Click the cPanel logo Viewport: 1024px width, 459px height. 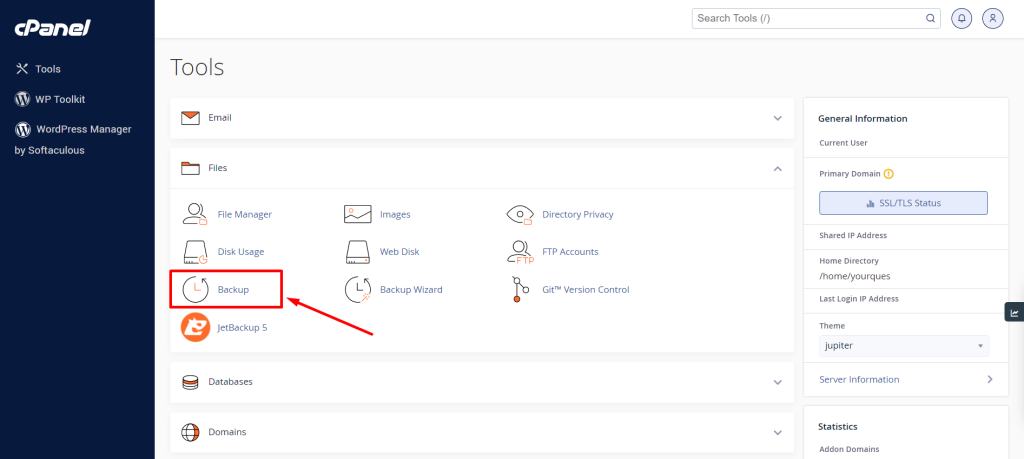52,28
